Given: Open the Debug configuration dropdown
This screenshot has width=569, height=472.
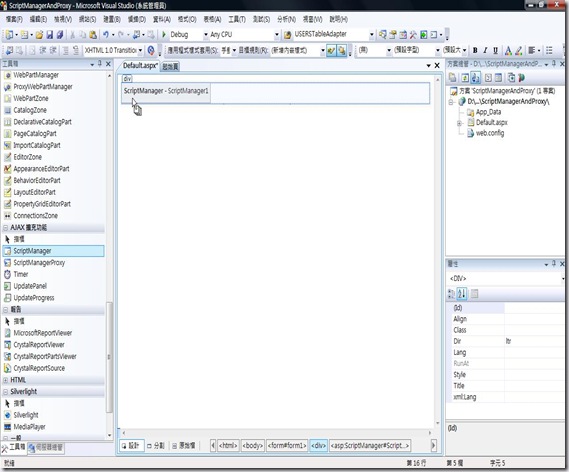Looking at the screenshot, I should pyautogui.click(x=206, y=35).
